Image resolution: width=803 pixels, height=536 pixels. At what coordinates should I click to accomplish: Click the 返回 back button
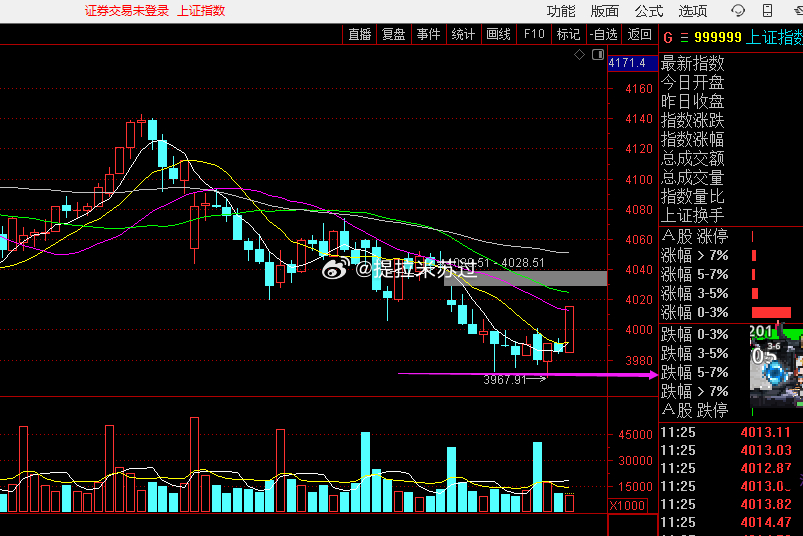pyautogui.click(x=640, y=34)
